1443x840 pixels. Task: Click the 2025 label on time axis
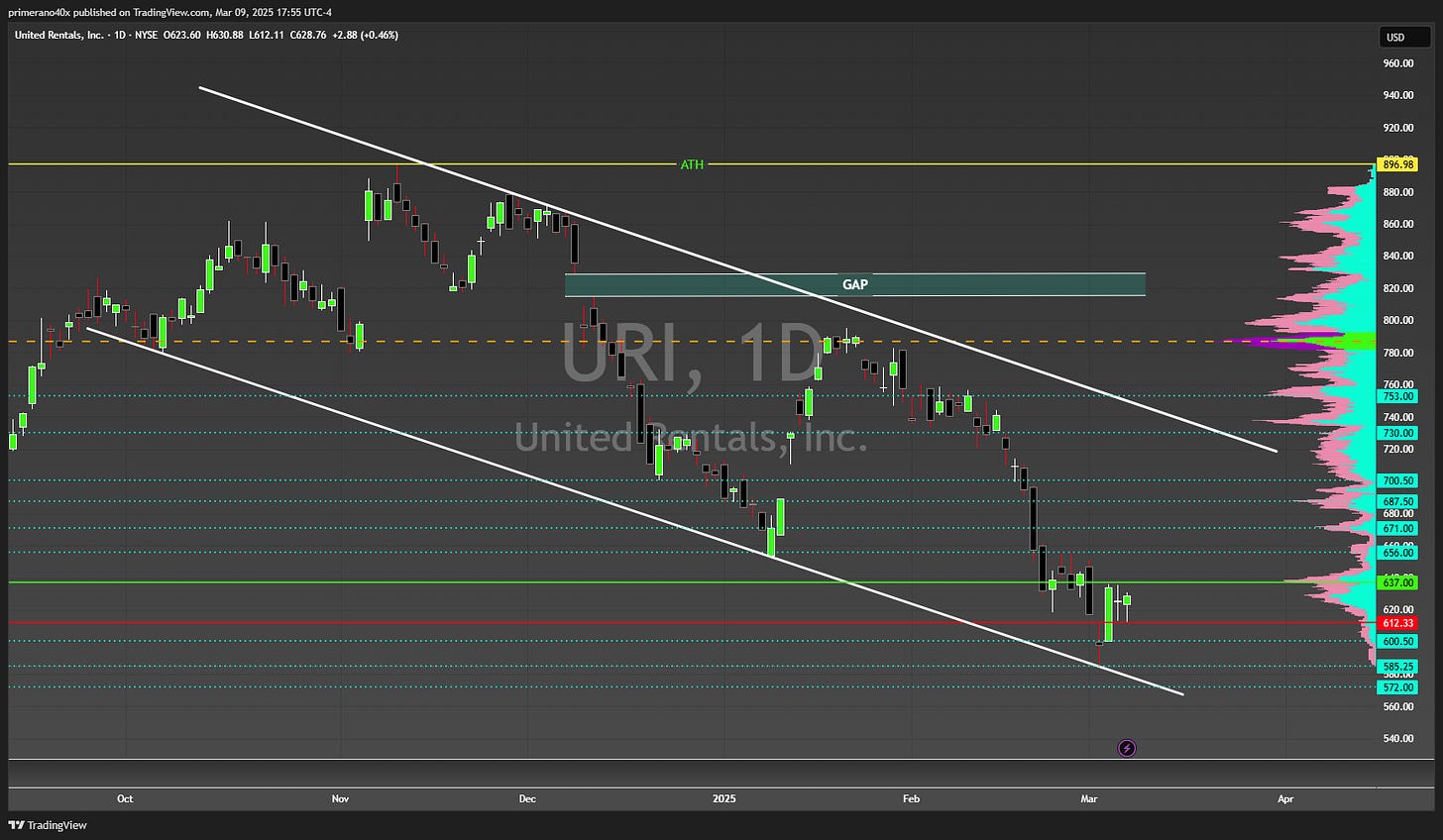(x=723, y=798)
